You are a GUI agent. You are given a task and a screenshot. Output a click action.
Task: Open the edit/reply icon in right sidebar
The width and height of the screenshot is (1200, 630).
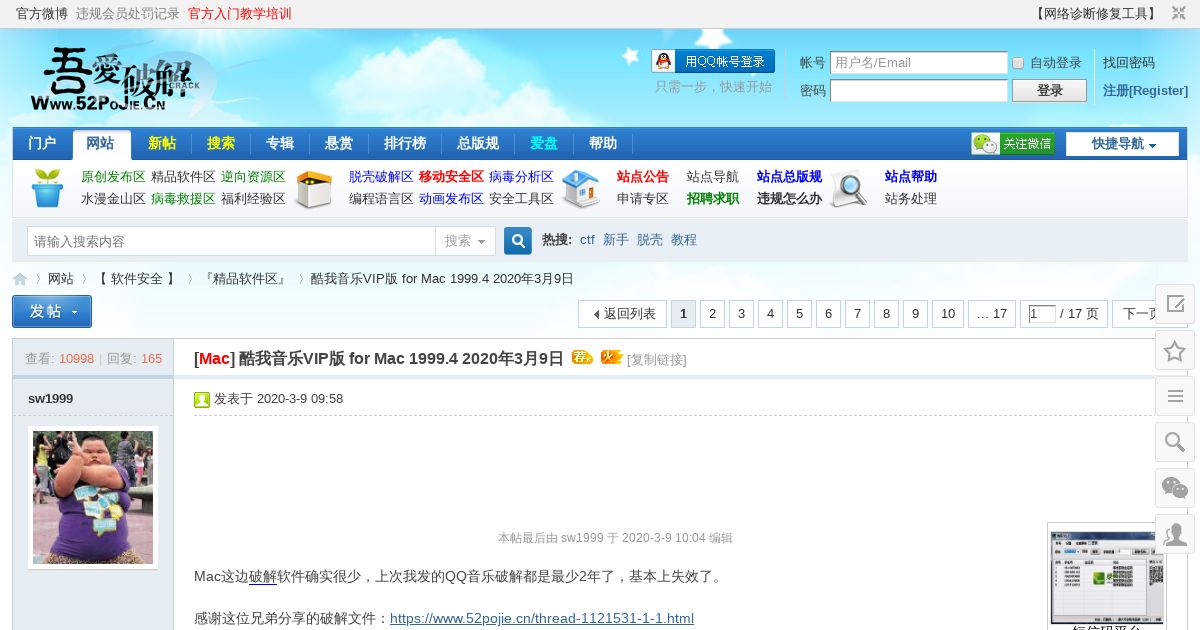point(1175,304)
